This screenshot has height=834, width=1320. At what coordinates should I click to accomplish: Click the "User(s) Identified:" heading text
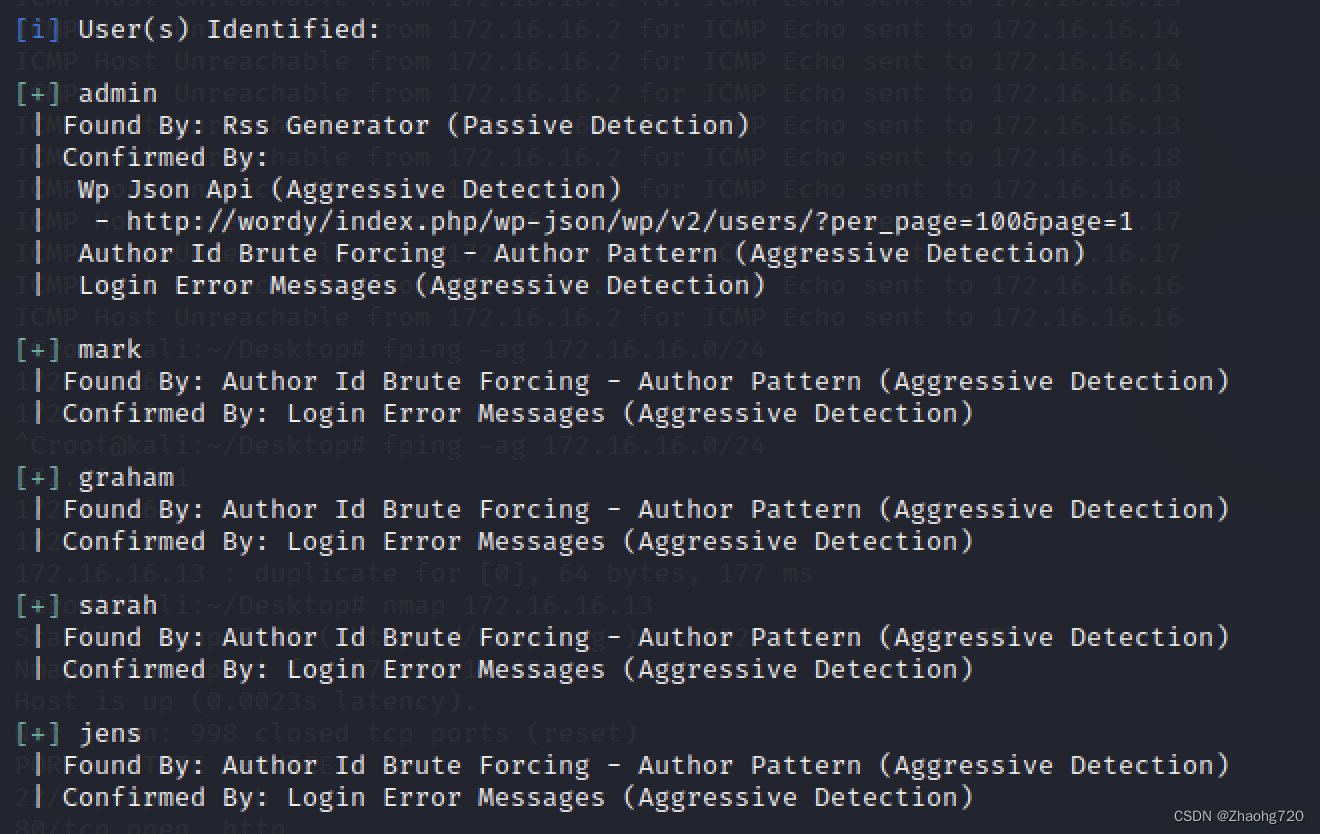[x=229, y=29]
